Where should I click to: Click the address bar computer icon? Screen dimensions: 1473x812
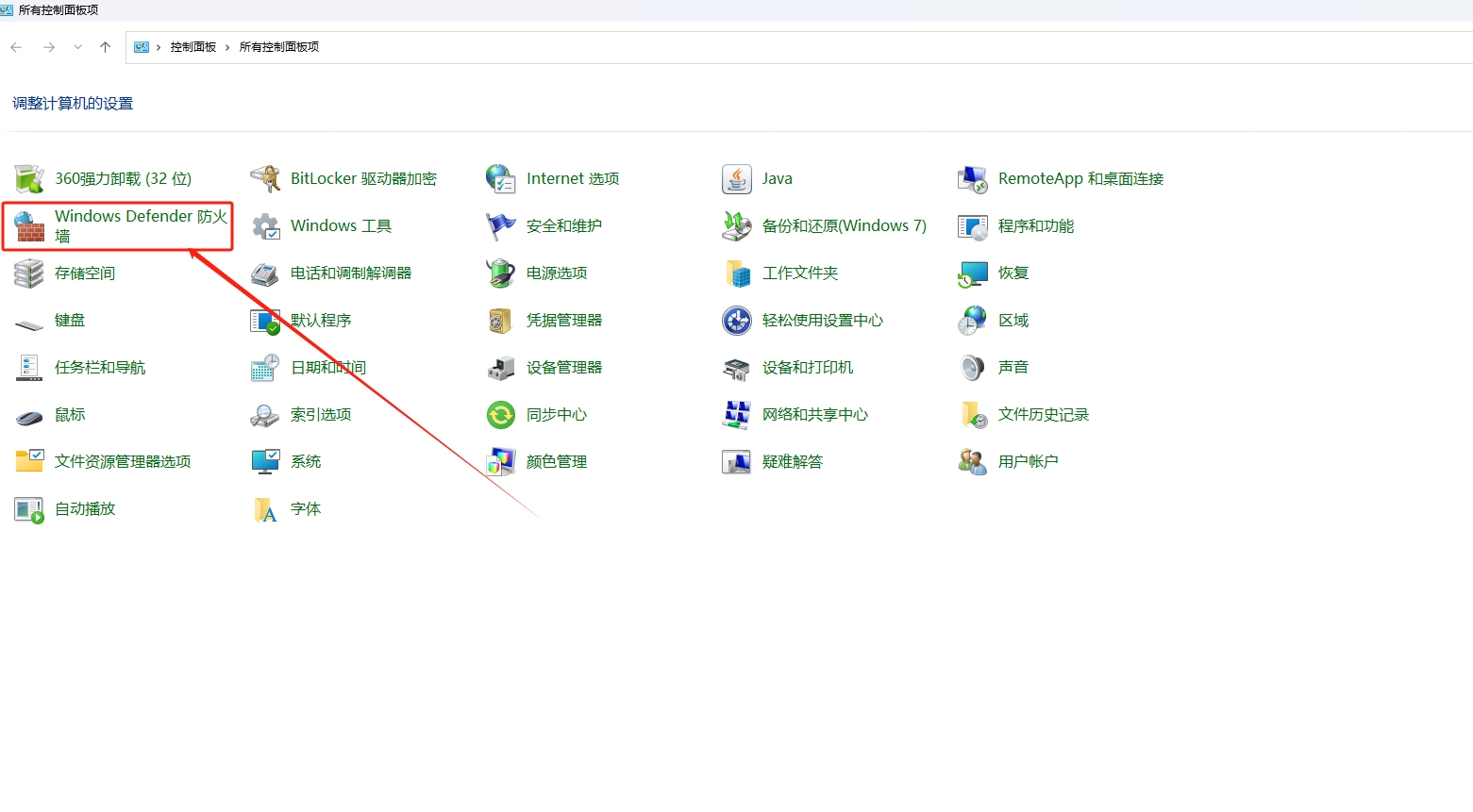(x=142, y=47)
